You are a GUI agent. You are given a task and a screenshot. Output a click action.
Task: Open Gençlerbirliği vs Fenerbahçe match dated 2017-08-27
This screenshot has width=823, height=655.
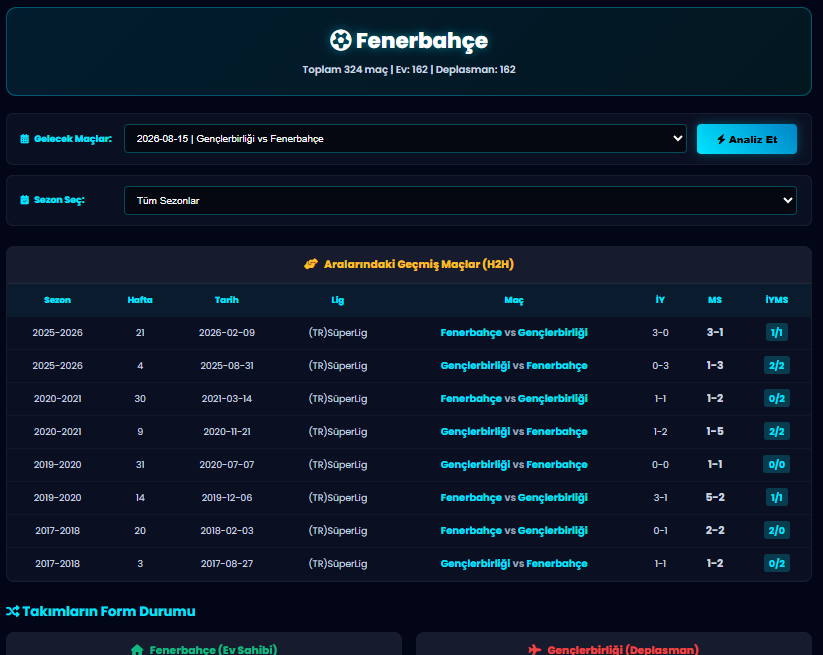(514, 564)
